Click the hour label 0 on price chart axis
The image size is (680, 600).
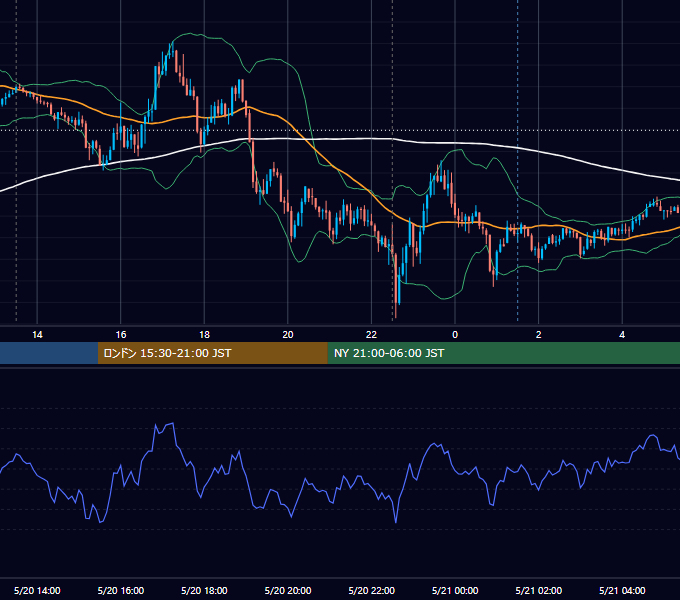click(x=455, y=335)
